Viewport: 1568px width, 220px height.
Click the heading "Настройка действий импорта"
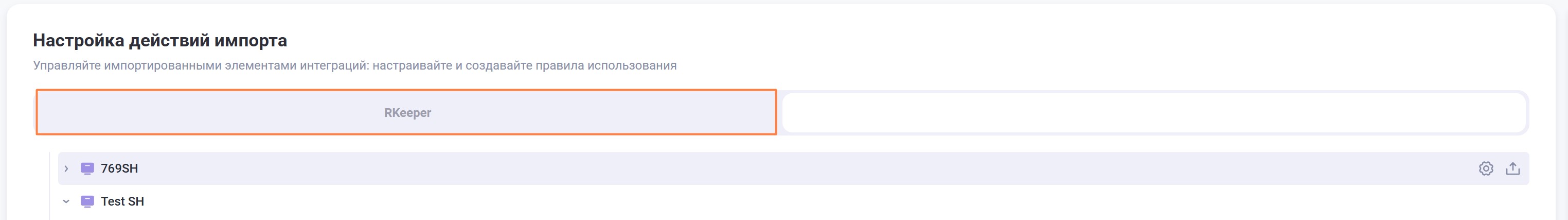pos(160,40)
